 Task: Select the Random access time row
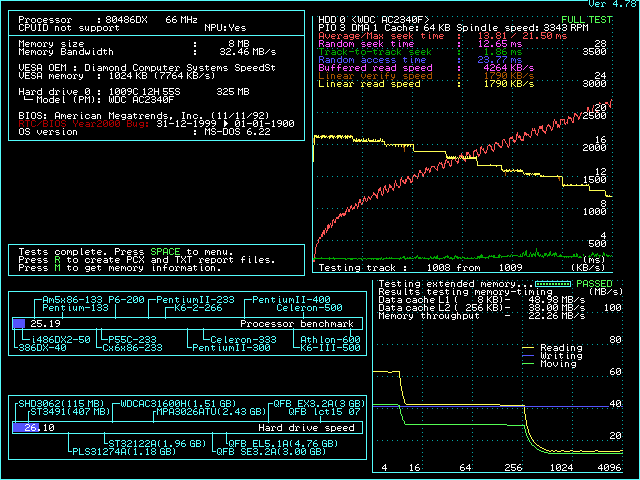point(420,60)
